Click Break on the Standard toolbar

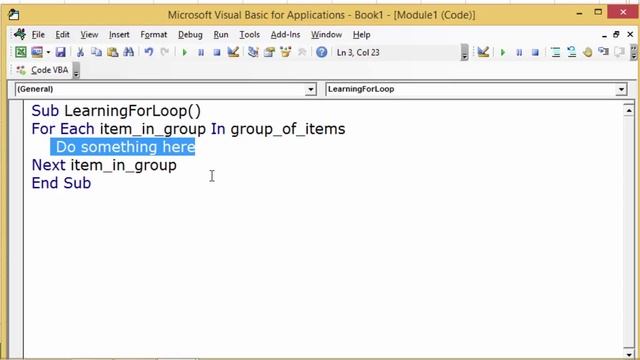pyautogui.click(x=201, y=52)
